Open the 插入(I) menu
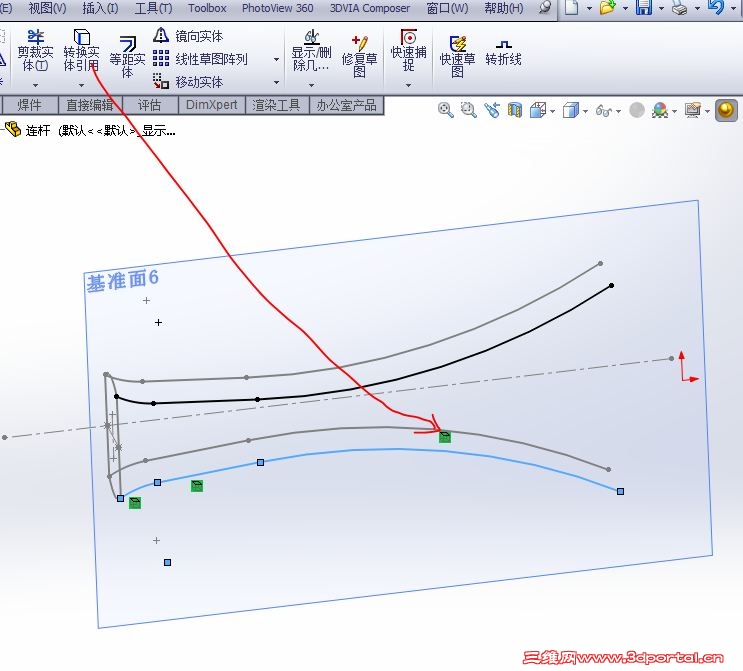Image resolution: width=743 pixels, height=671 pixels. (x=100, y=8)
